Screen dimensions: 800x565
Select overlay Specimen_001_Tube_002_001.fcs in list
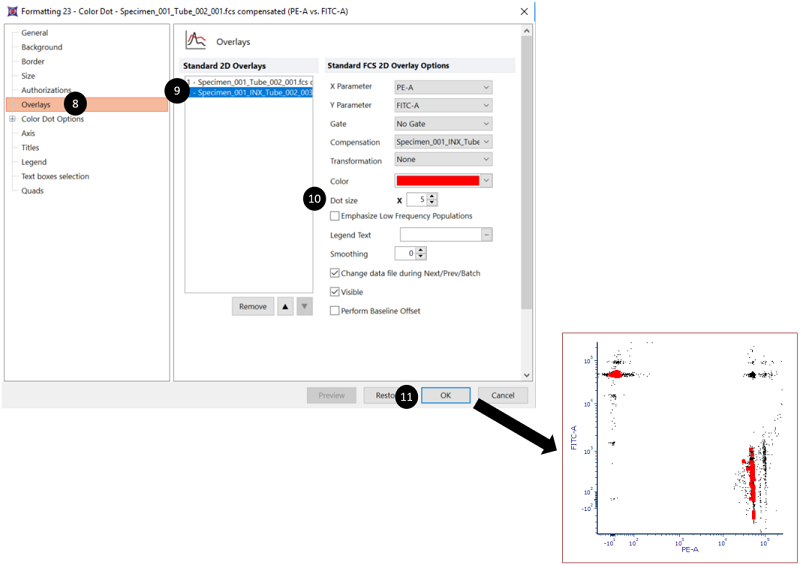249,82
